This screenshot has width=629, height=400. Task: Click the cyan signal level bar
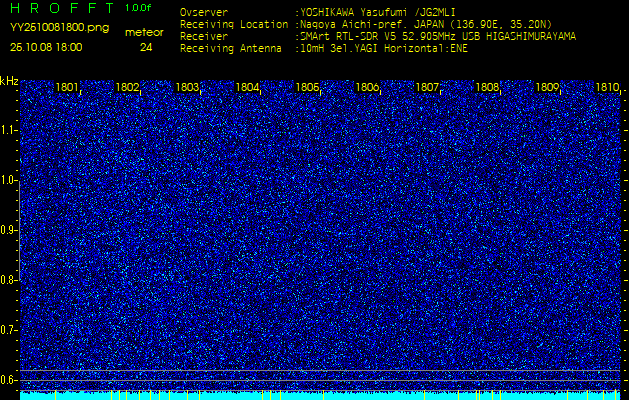[320, 396]
